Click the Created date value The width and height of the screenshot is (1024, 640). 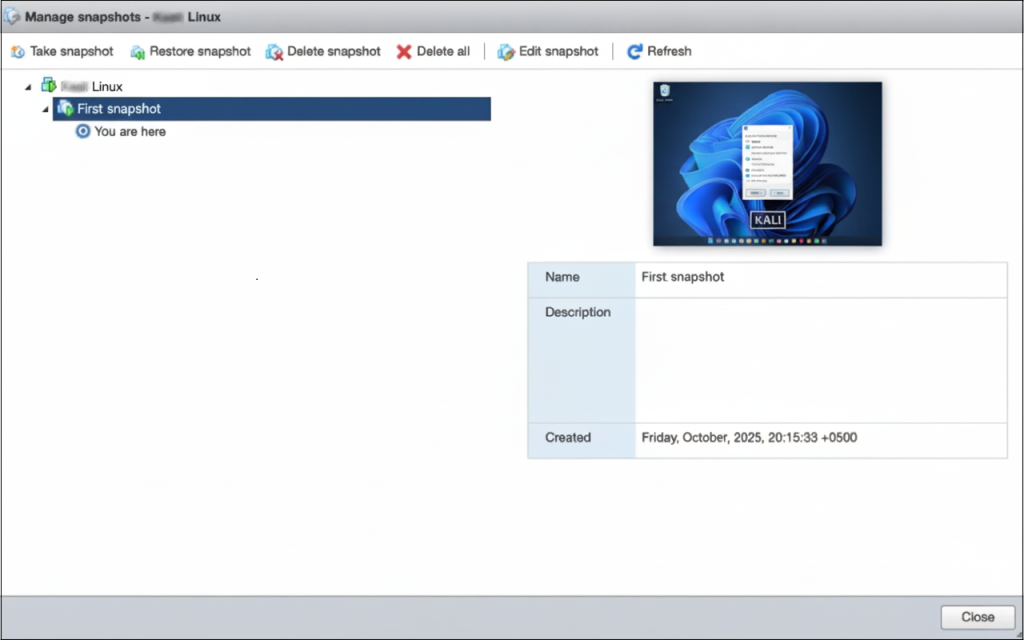[750, 437]
